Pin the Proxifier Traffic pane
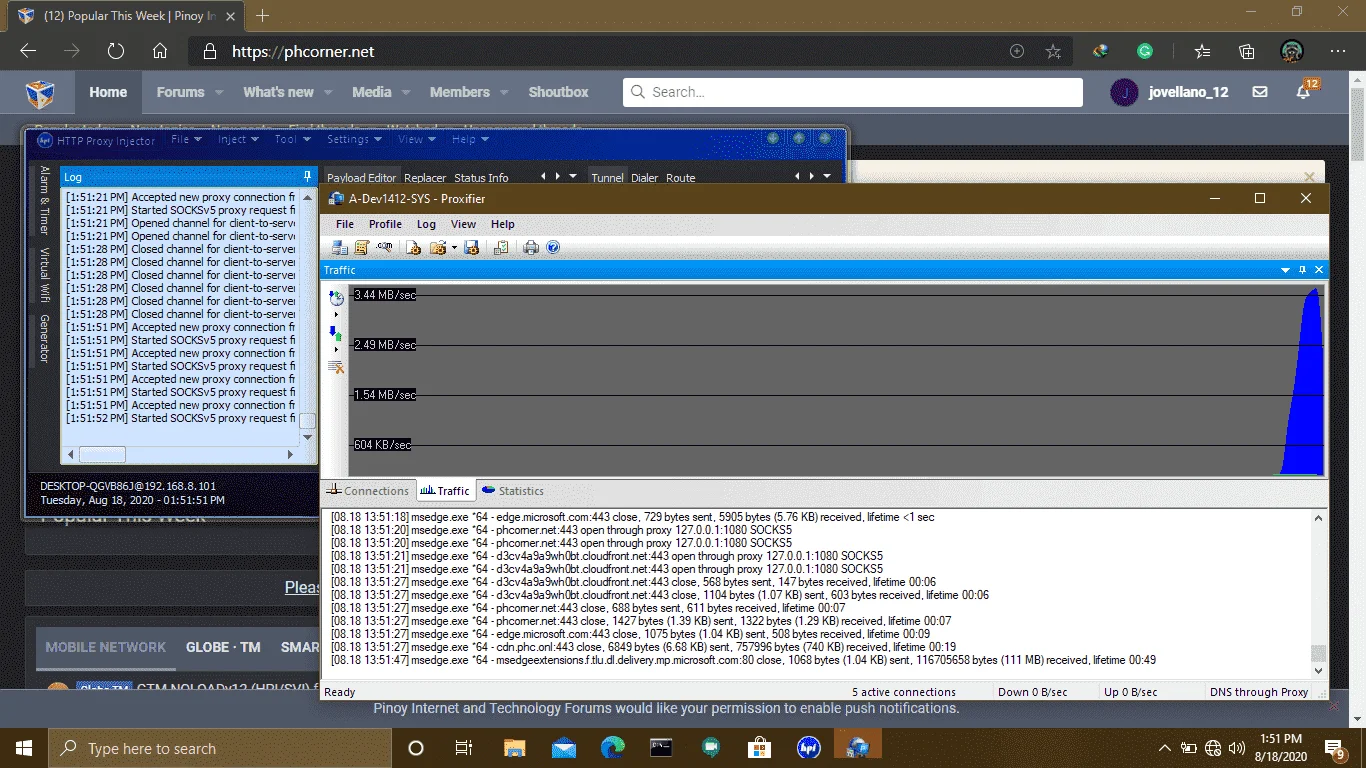Viewport: 1366px width, 768px height. [x=1302, y=270]
